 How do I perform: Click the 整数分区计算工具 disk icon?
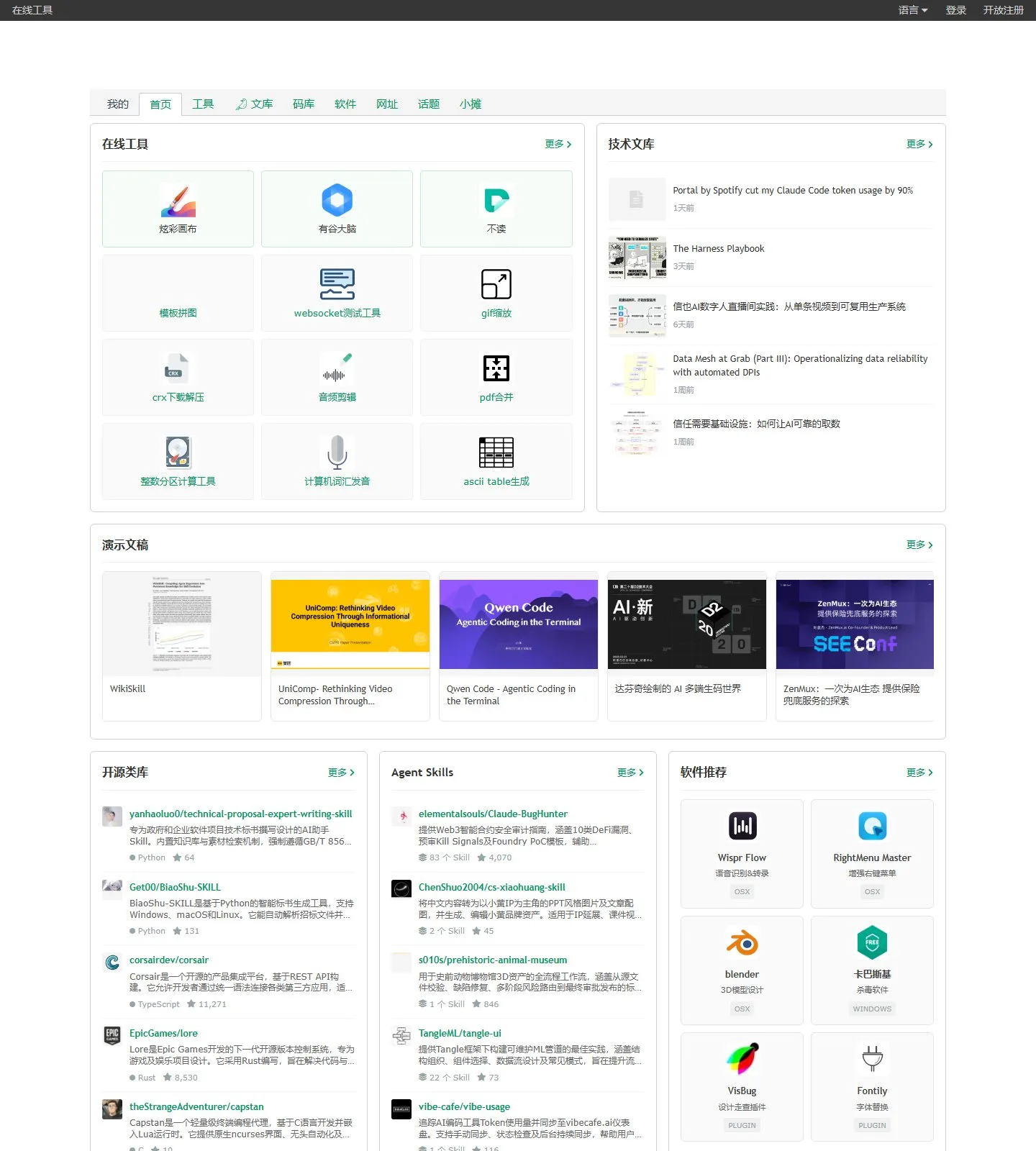(x=178, y=452)
